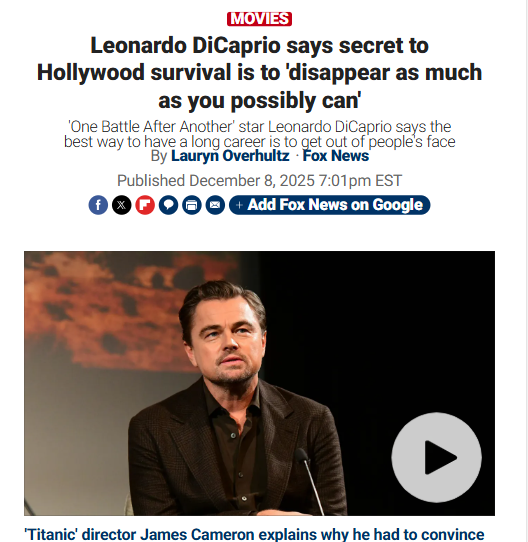Click the page's vertical scrollbar

527,271
